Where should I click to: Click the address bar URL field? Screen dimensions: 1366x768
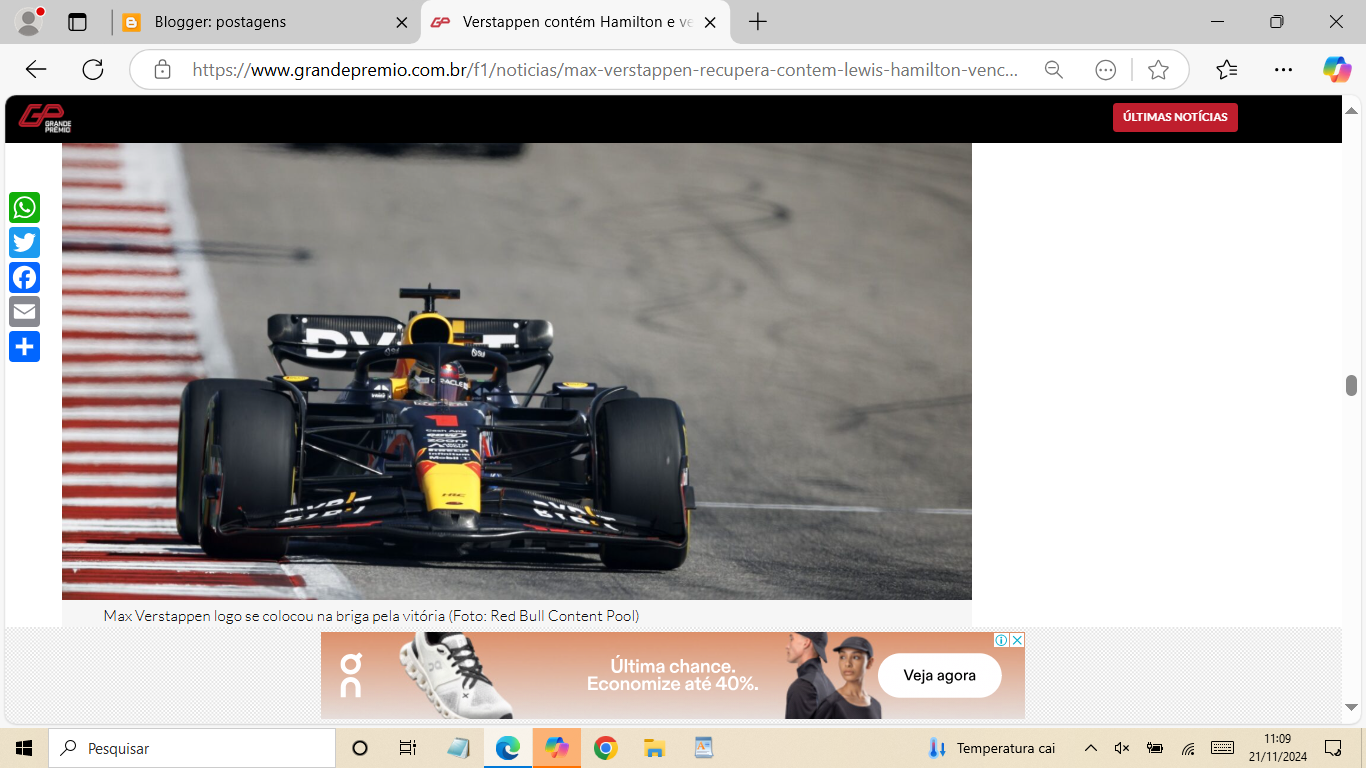(605, 70)
